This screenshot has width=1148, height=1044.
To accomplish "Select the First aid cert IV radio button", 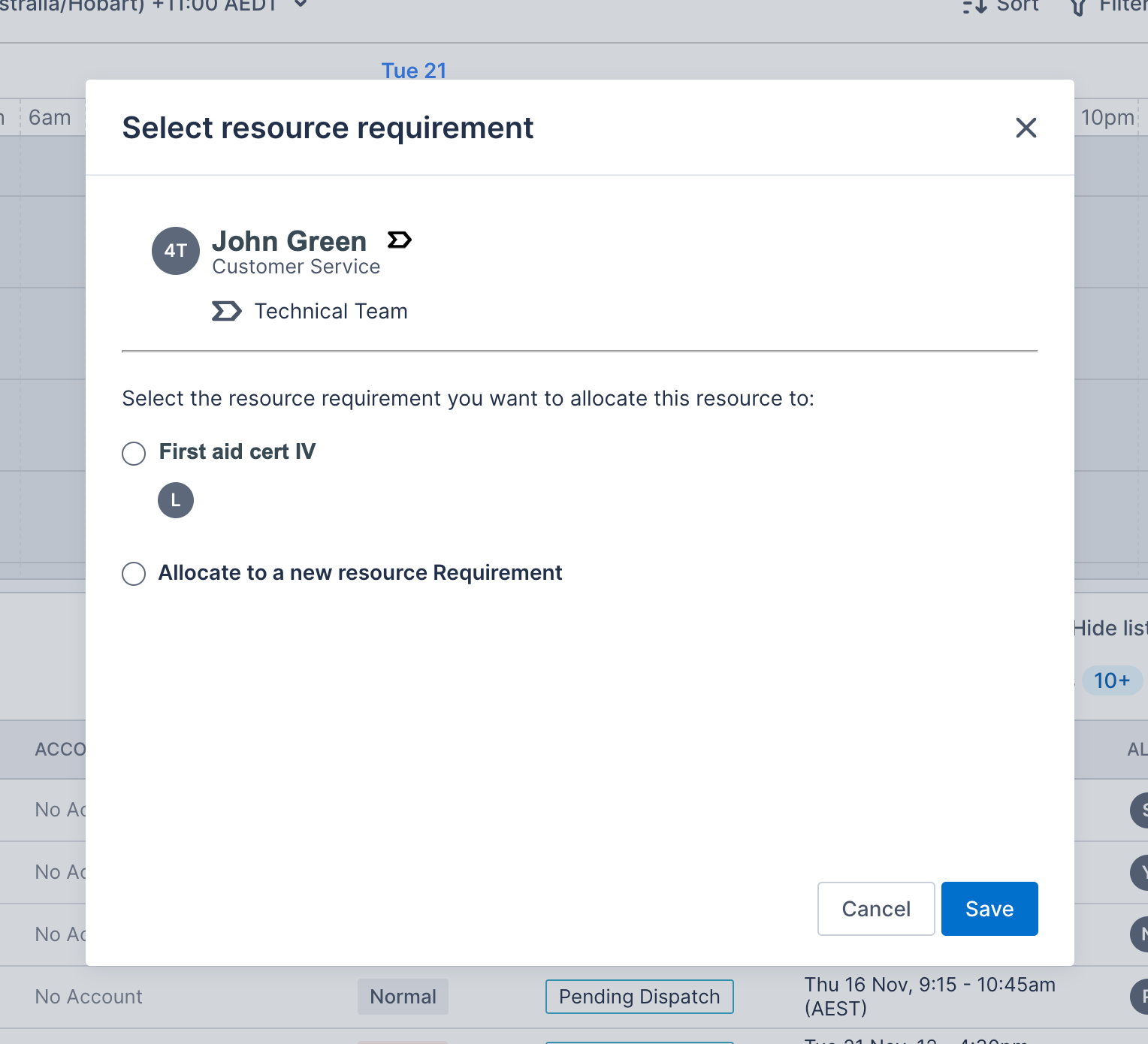I will (x=133, y=453).
